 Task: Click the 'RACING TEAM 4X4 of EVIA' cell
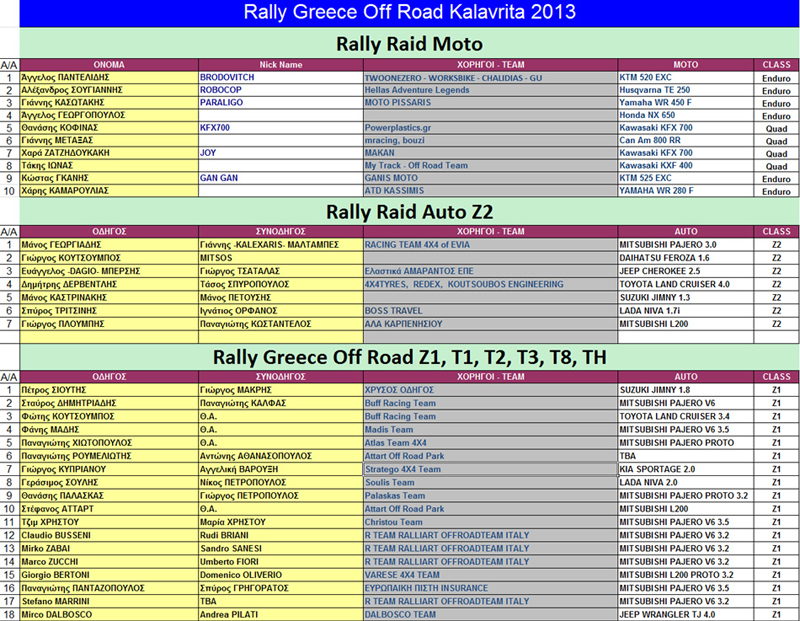[x=490, y=245]
